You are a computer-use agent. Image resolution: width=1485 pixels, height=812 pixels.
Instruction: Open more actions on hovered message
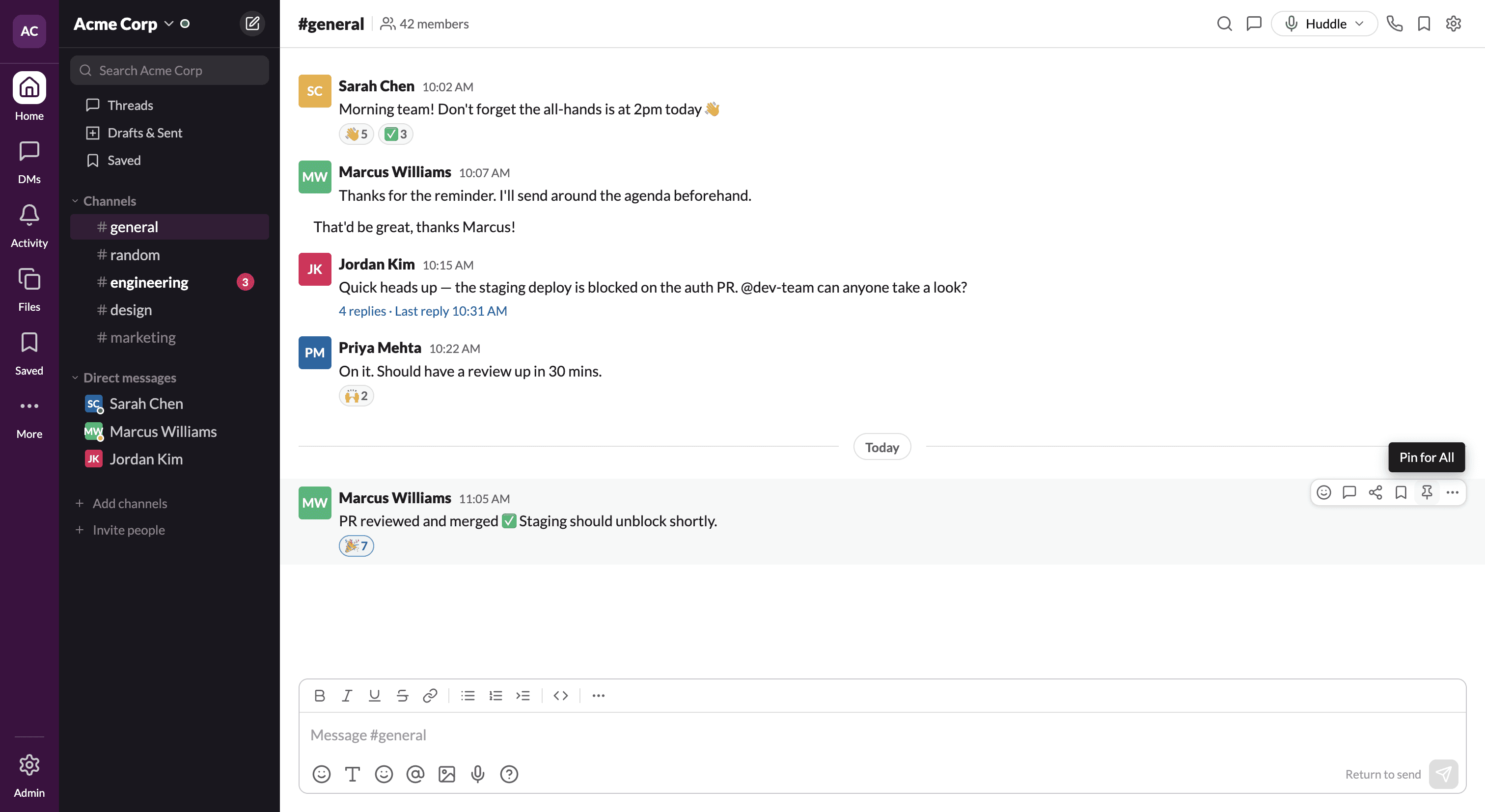pos(1452,492)
